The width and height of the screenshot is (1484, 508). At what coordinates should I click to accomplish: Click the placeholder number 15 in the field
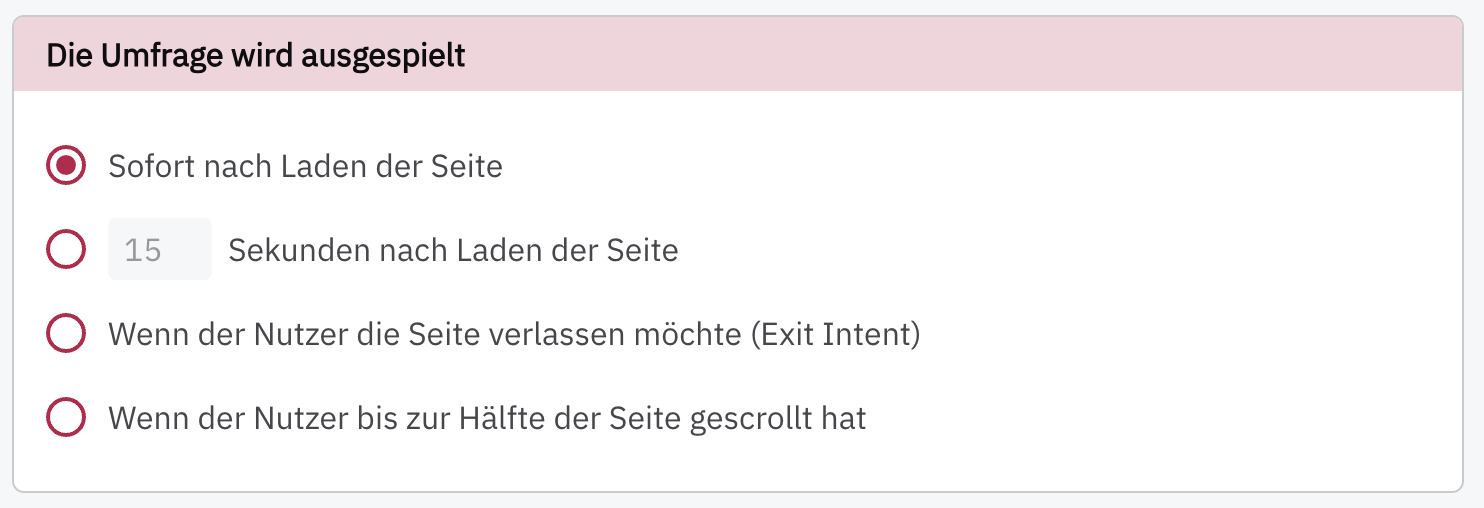tap(143, 250)
